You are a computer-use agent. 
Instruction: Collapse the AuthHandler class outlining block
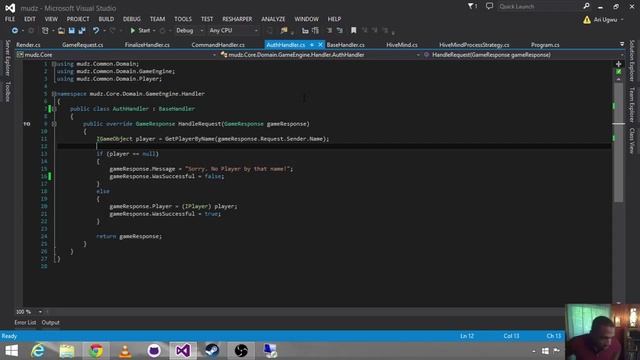[54, 109]
